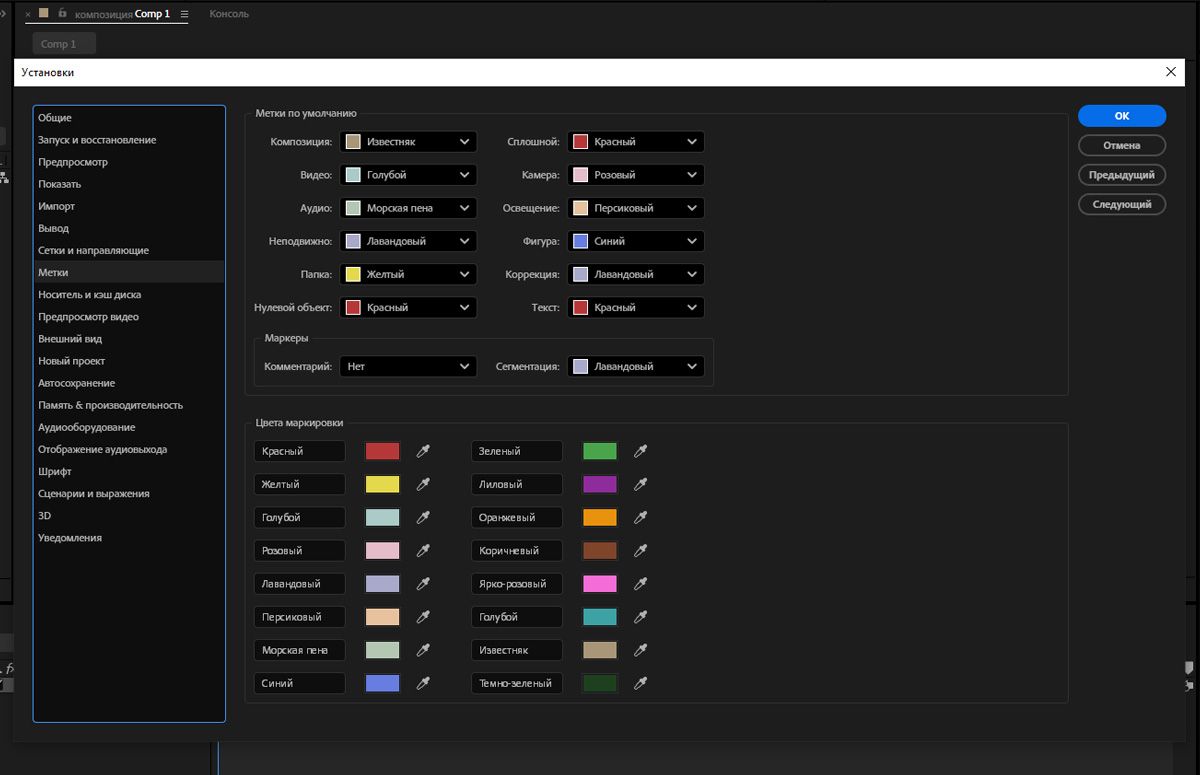The height and width of the screenshot is (775, 1200).
Task: Open the Освещение label dropdown
Action: click(636, 208)
